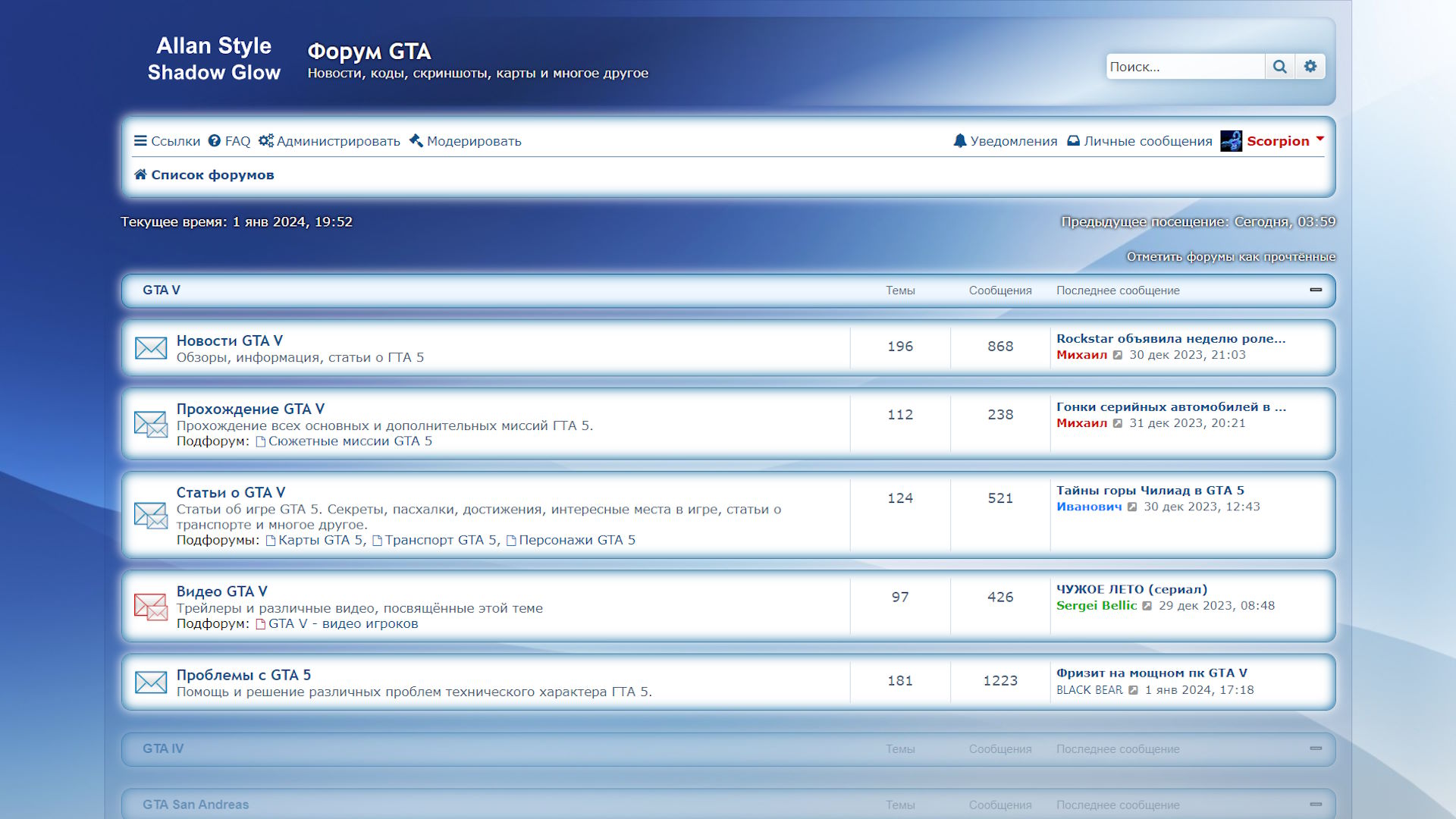The height and width of the screenshot is (819, 1456).
Task: Click envelope icon for Статьи о GTA V
Action: (x=151, y=515)
